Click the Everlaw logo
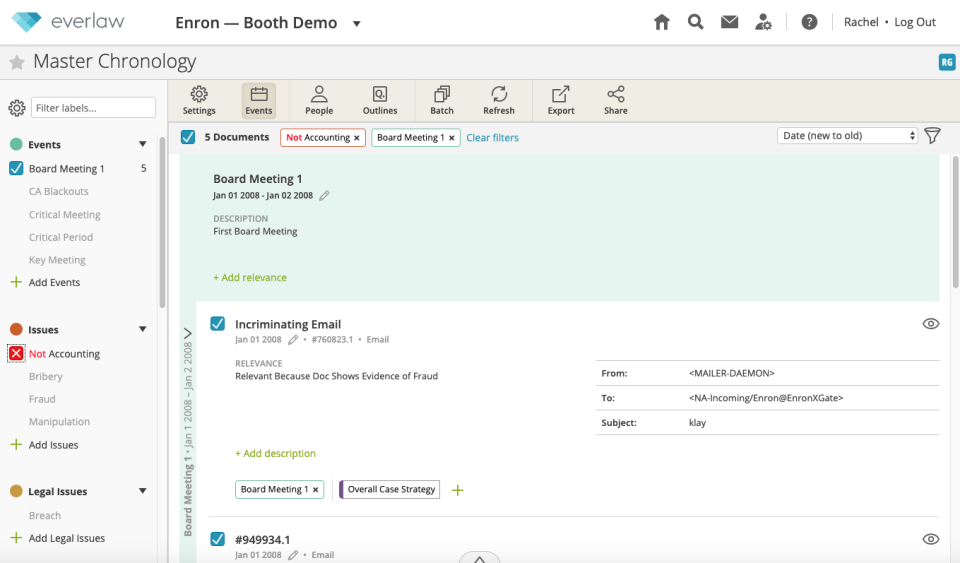This screenshot has width=960, height=563. tap(68, 22)
